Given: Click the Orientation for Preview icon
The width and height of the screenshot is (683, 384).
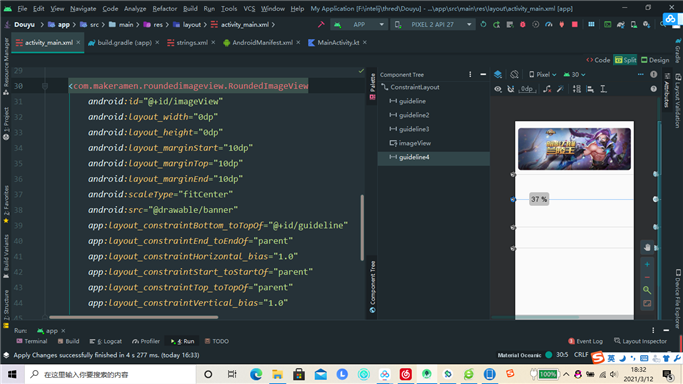Looking at the screenshot, I should pyautogui.click(x=514, y=74).
